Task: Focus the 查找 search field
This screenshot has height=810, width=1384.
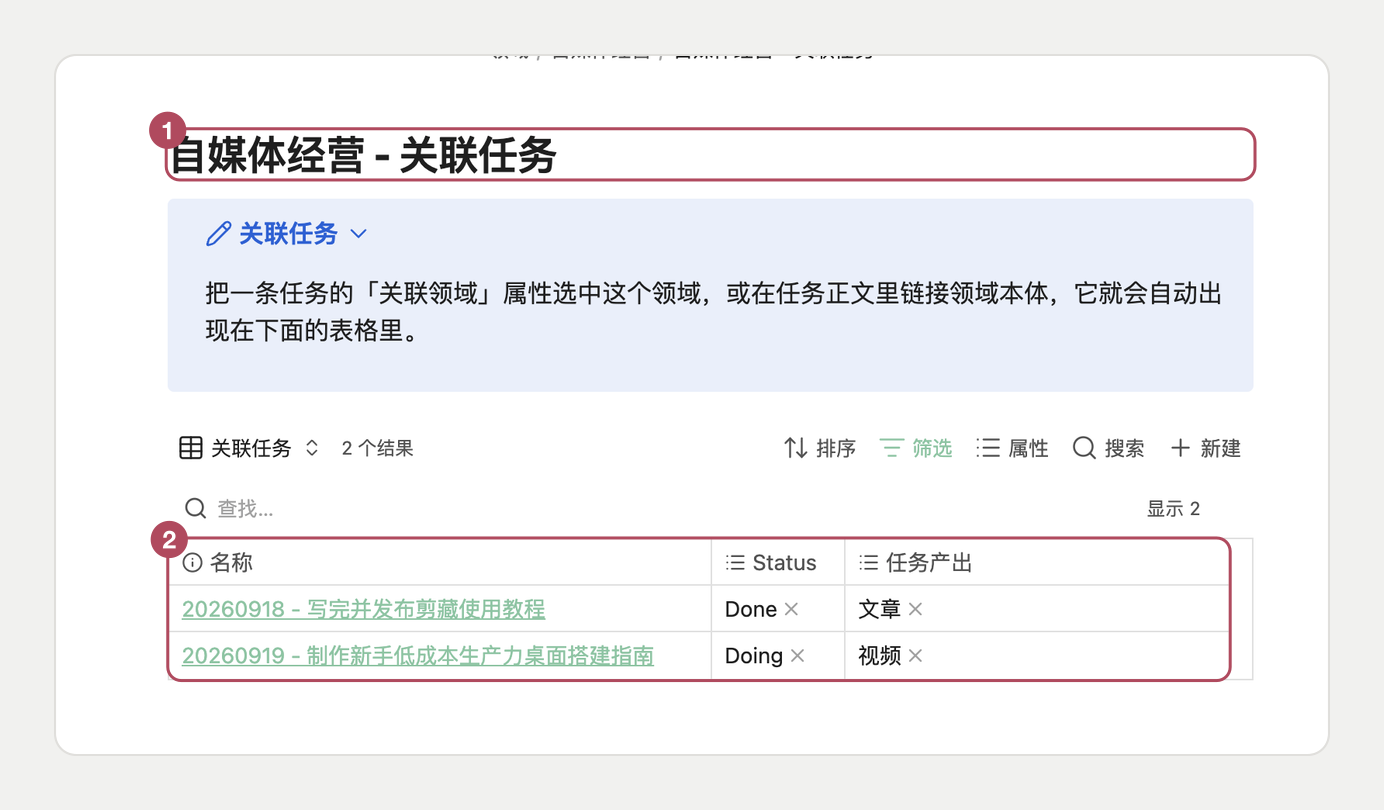Action: (660, 509)
